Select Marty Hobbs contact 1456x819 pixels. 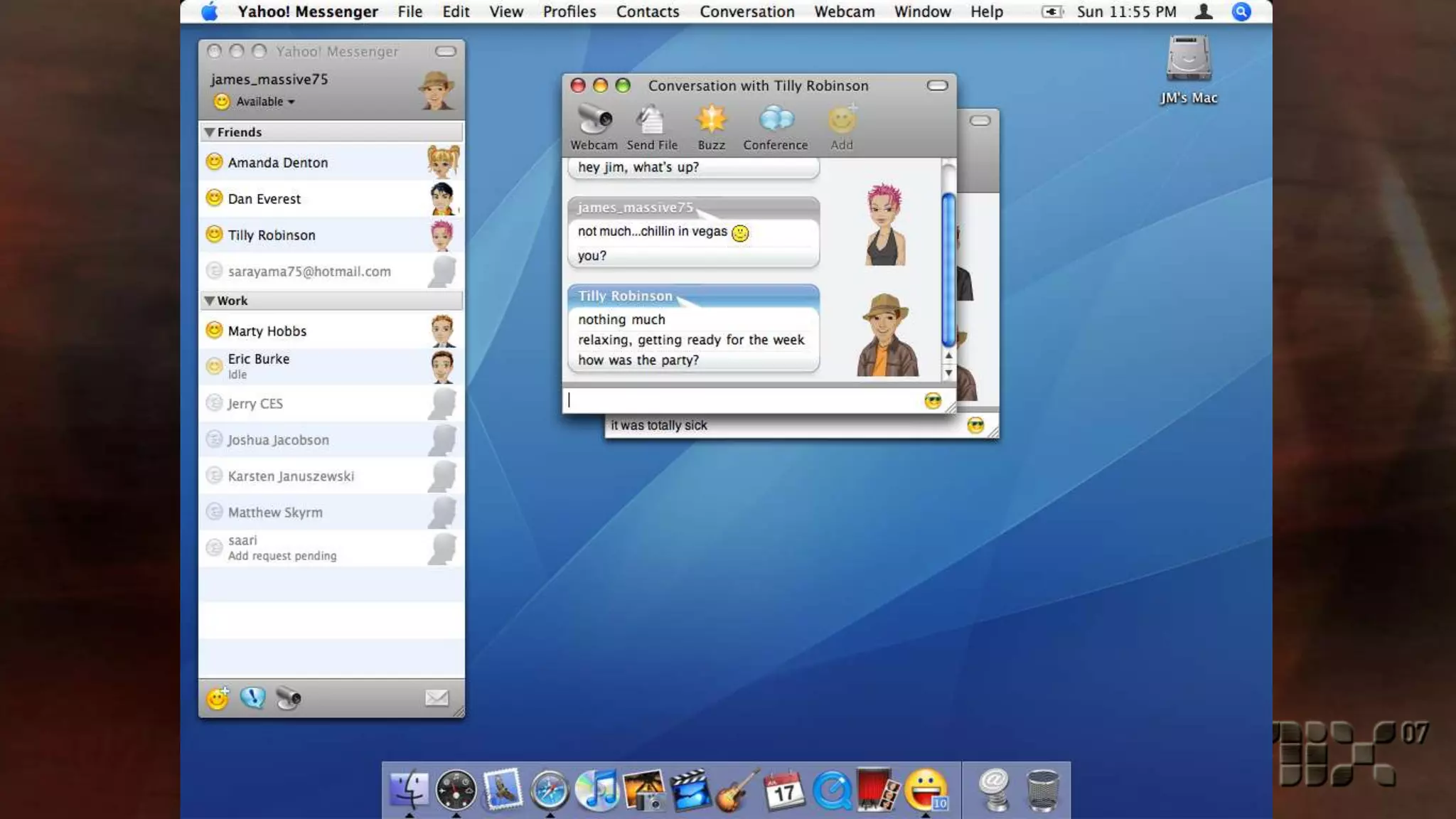(x=267, y=331)
